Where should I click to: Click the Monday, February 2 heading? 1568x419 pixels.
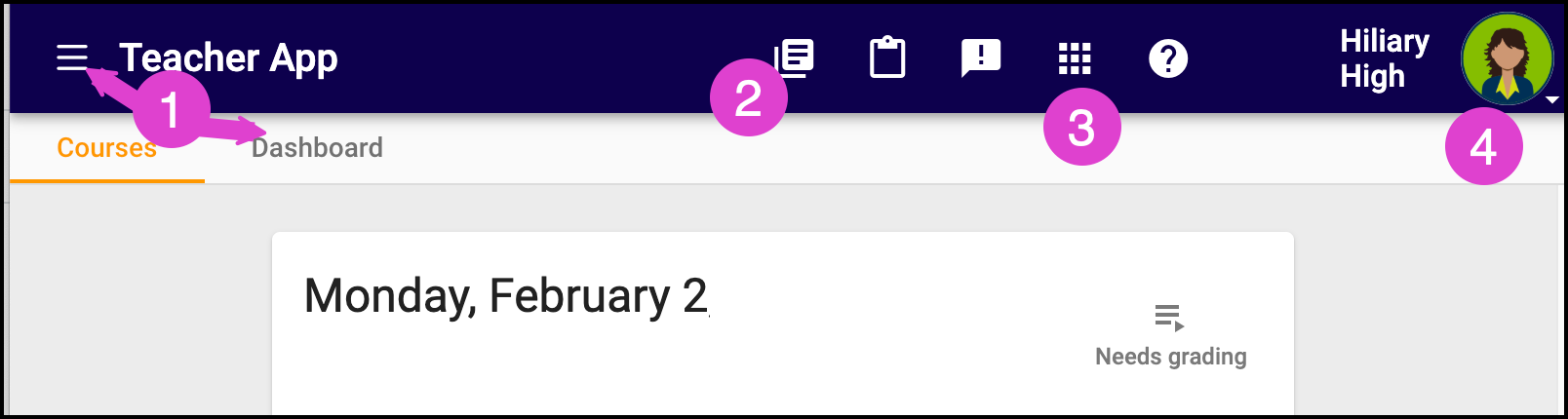(x=505, y=295)
